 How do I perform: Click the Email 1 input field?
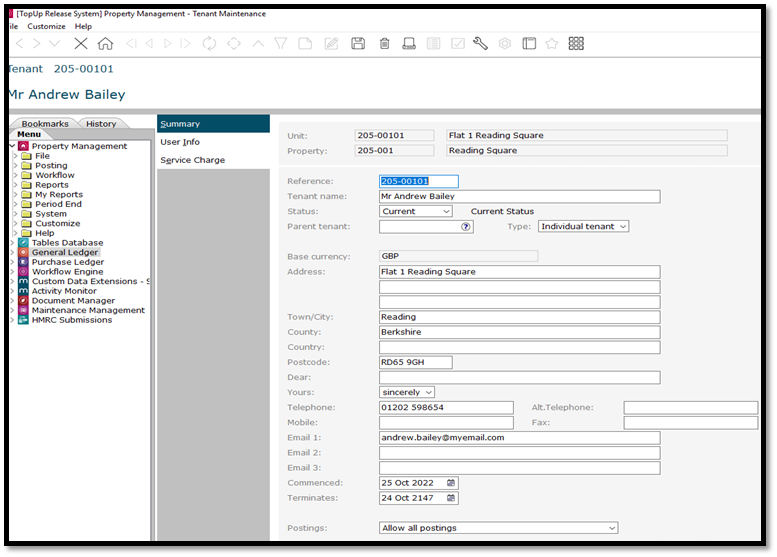519,438
